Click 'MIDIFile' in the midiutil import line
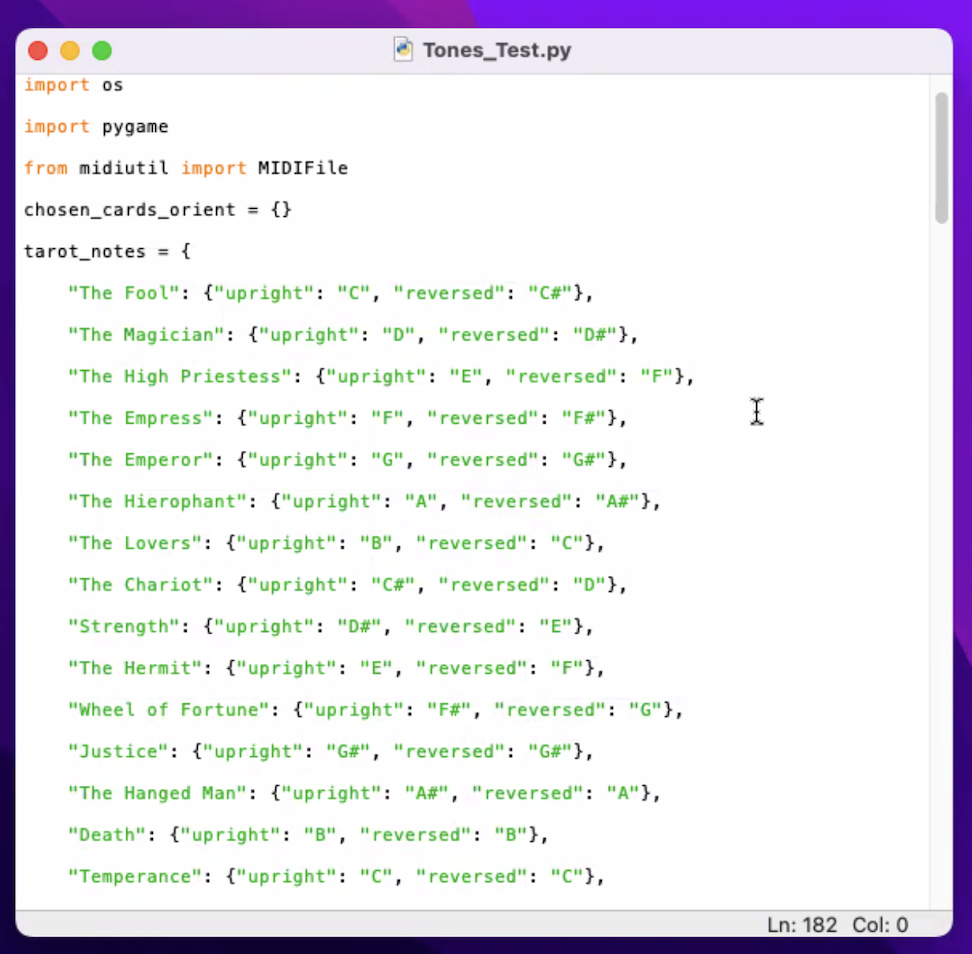 coord(303,168)
